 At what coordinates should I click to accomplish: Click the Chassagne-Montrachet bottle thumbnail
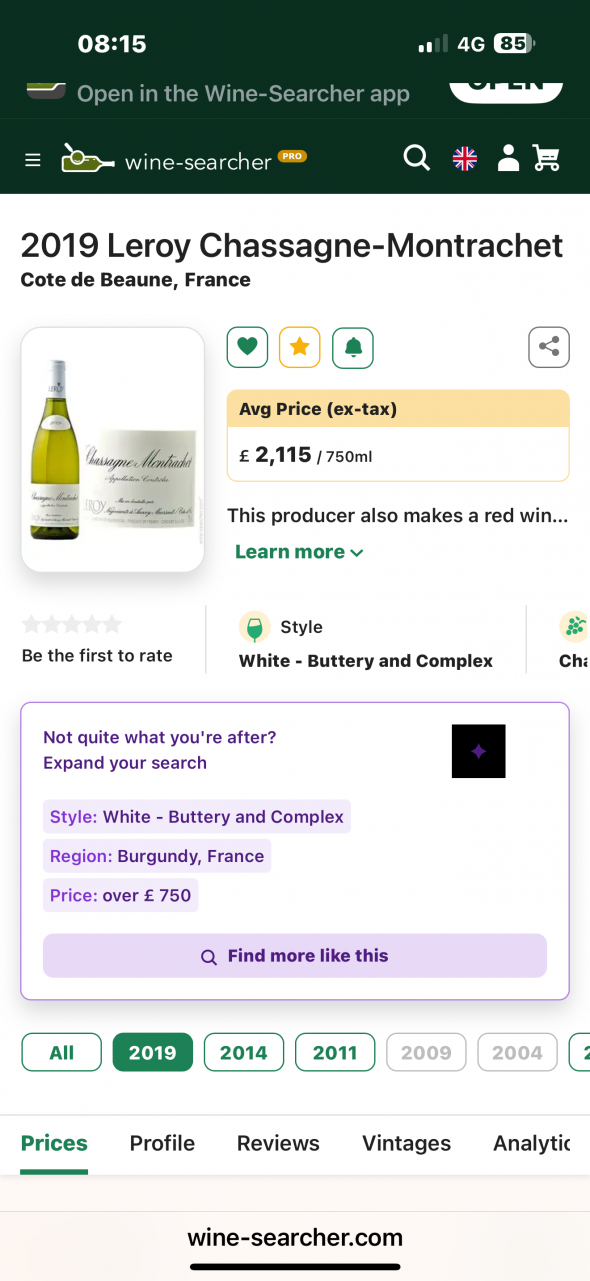pyautogui.click(x=112, y=450)
